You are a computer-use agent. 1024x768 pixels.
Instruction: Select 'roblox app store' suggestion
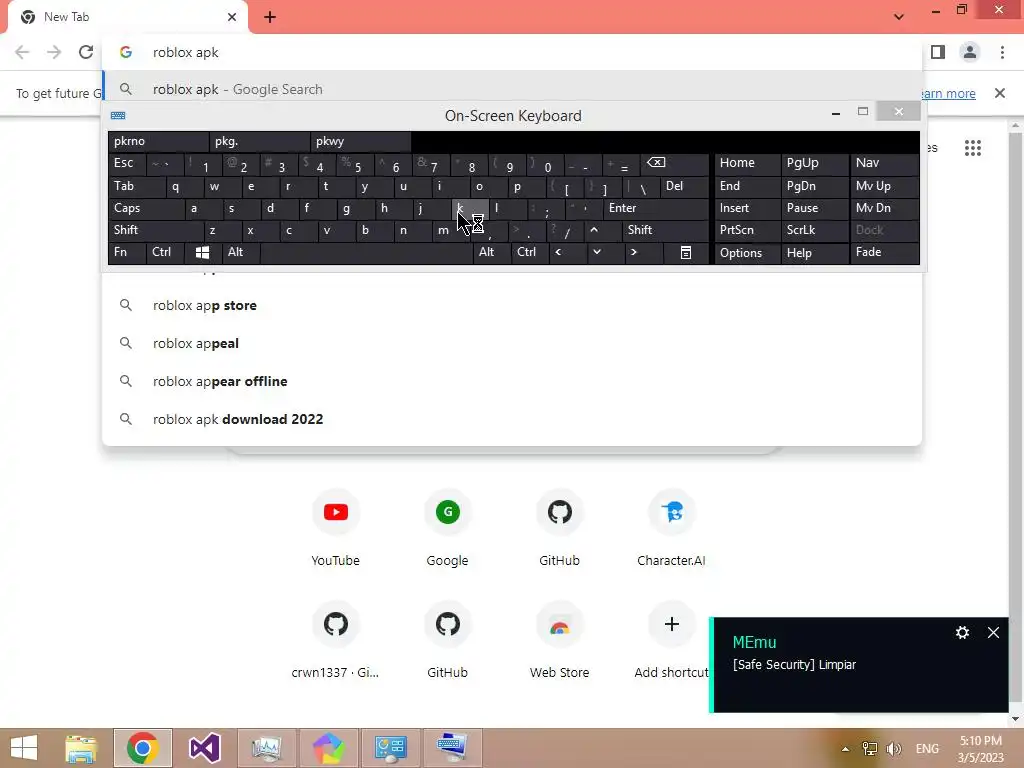tap(512, 306)
